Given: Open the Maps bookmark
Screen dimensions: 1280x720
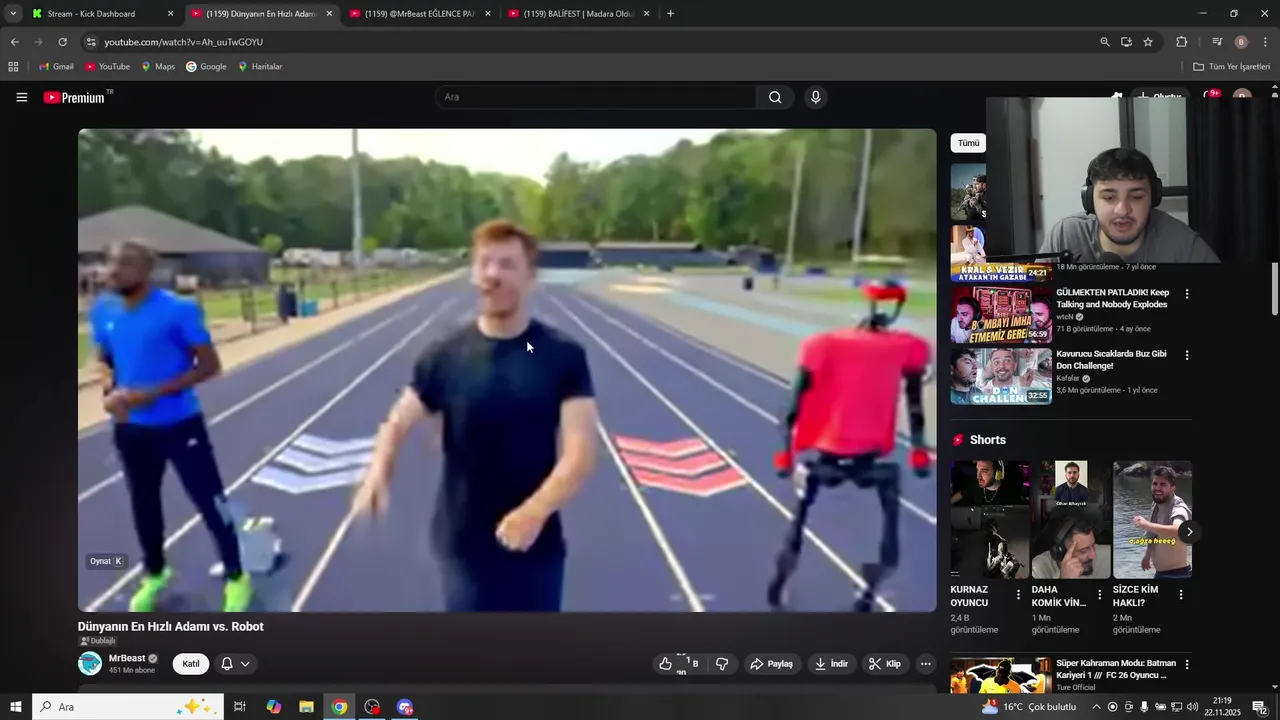Looking at the screenshot, I should point(158,67).
